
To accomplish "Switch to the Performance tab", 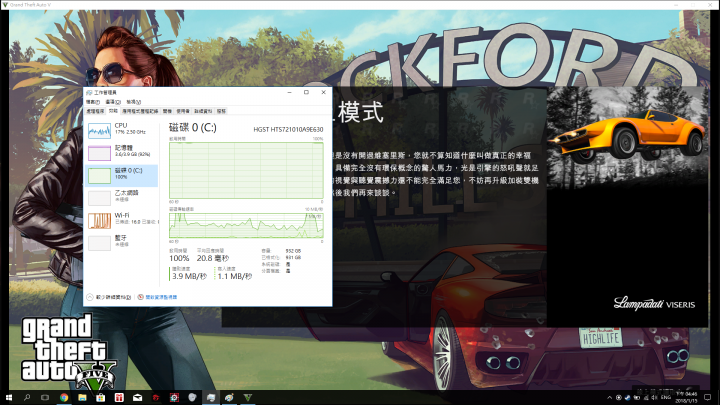I will 113,111.
